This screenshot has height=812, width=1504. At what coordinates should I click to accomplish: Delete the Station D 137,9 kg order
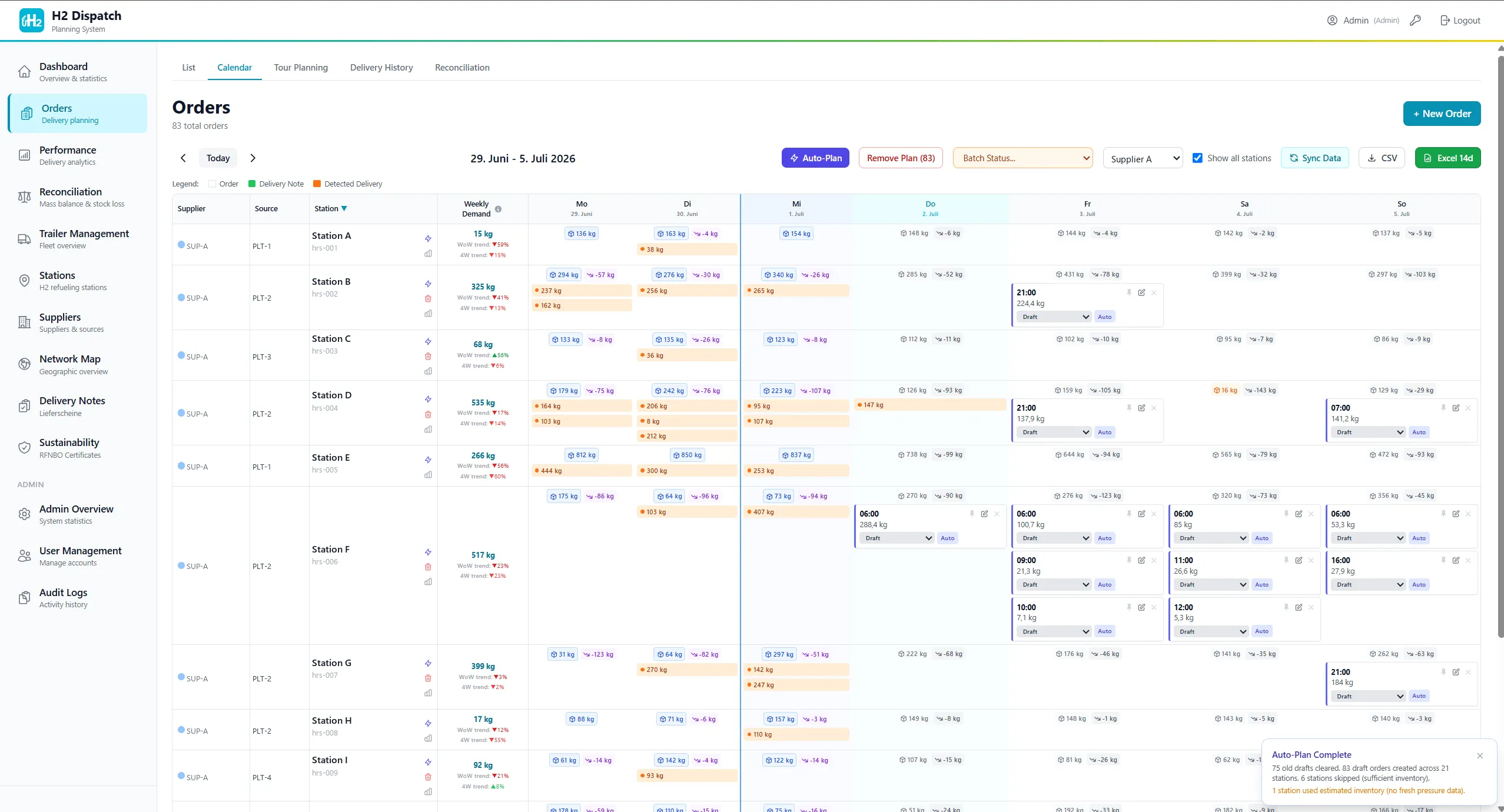point(1154,408)
